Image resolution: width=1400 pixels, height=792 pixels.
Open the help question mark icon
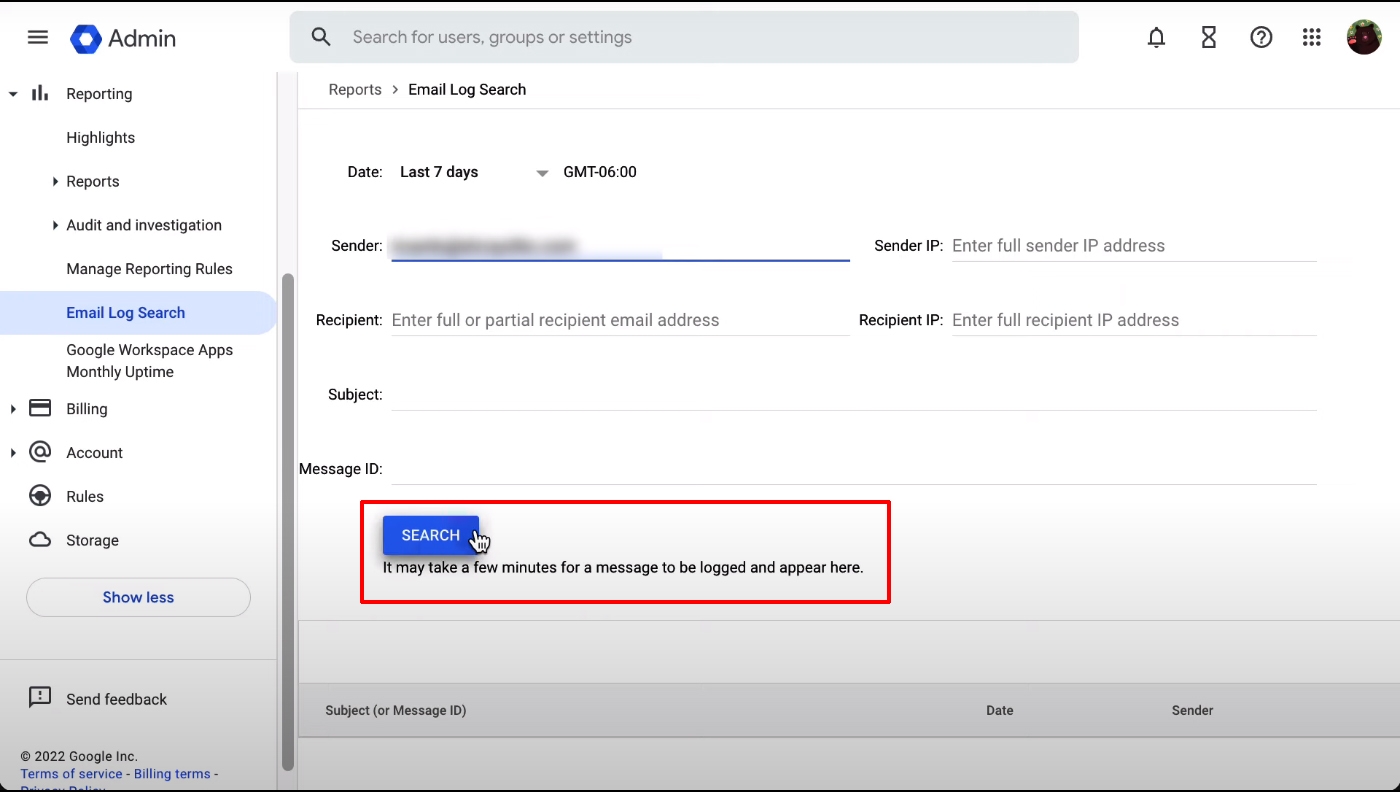click(x=1261, y=38)
